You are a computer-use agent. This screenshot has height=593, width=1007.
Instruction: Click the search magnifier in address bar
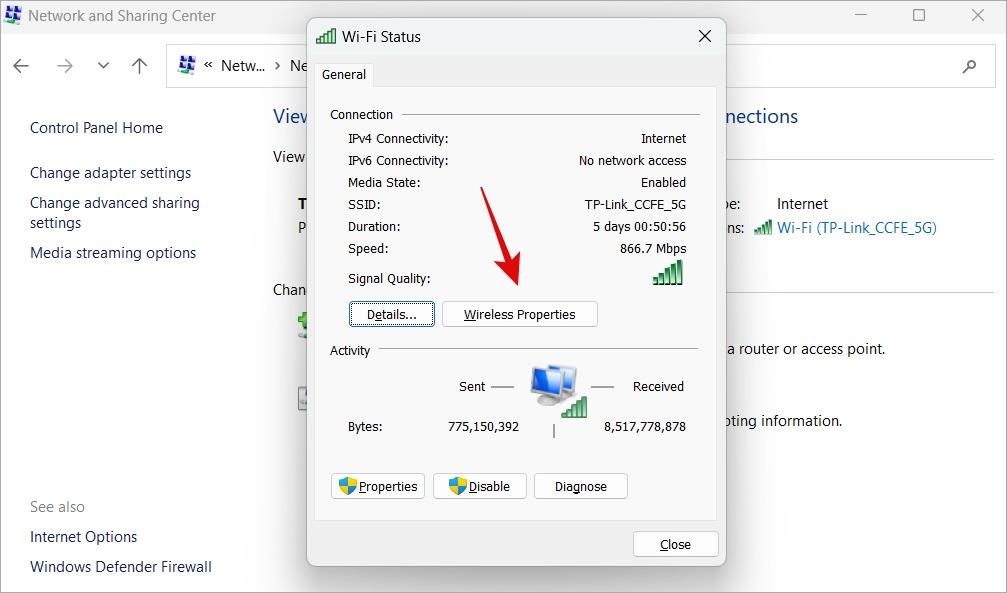pos(969,66)
